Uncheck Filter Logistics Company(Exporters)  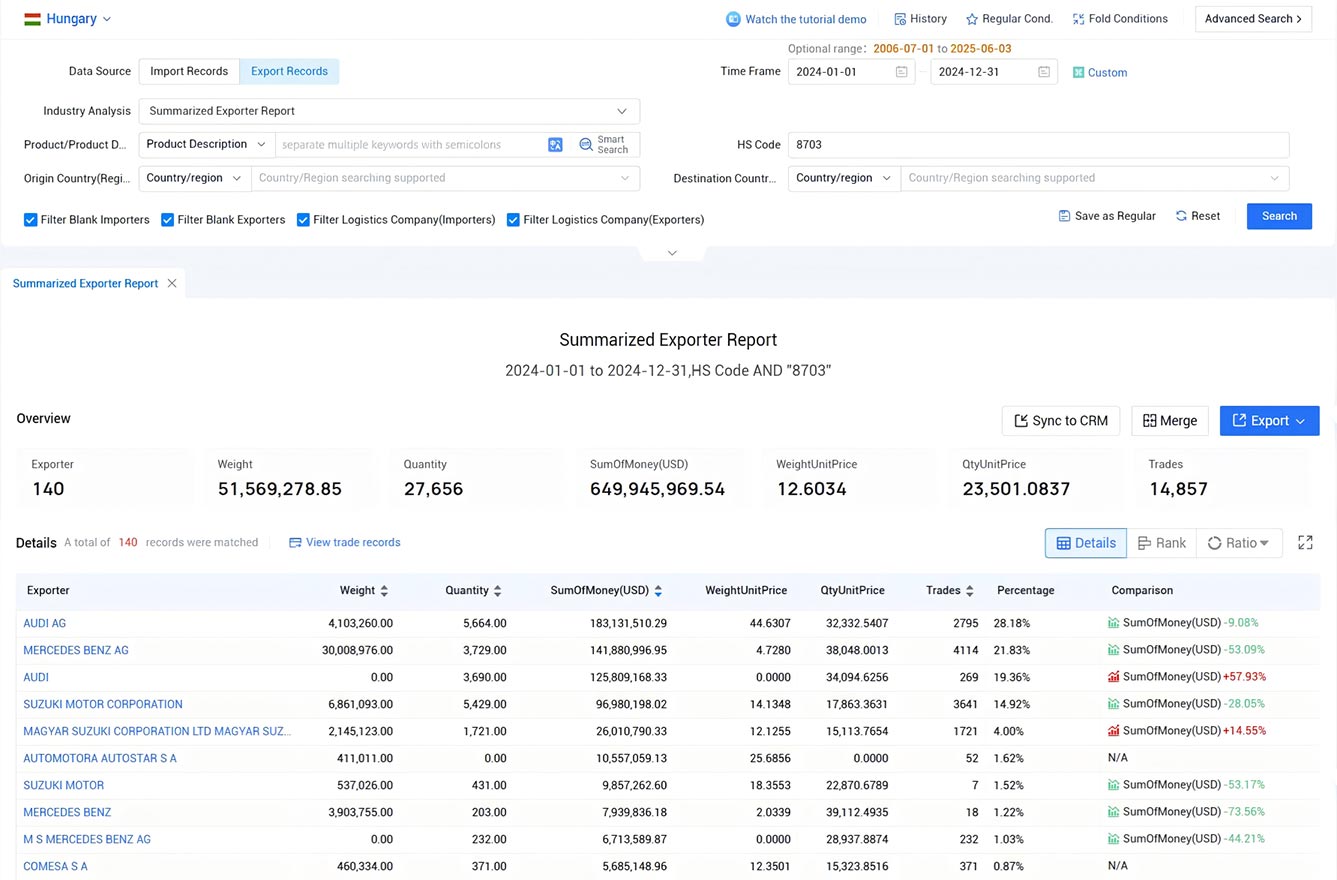pyautogui.click(x=513, y=219)
